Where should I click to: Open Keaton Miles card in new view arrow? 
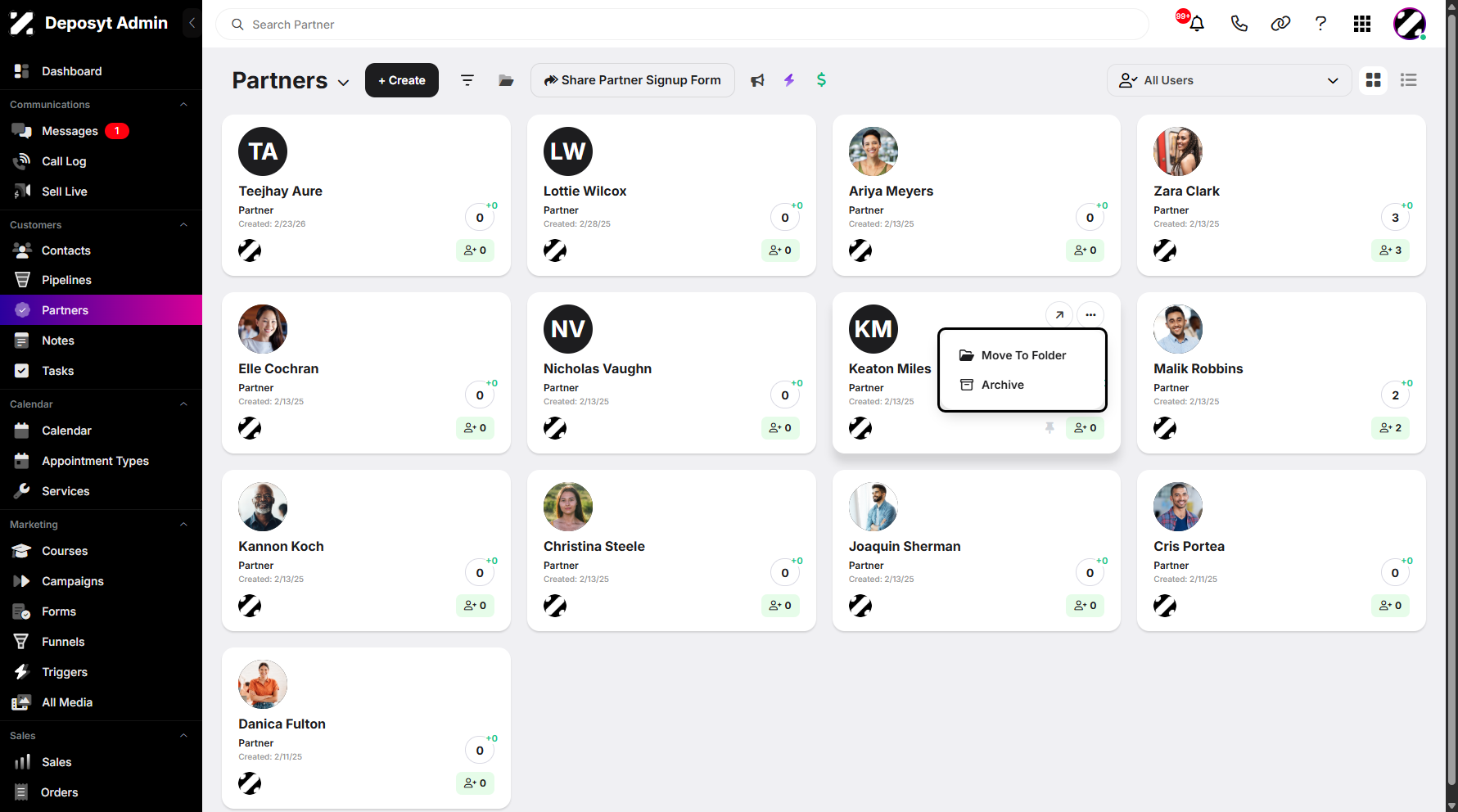(1059, 315)
